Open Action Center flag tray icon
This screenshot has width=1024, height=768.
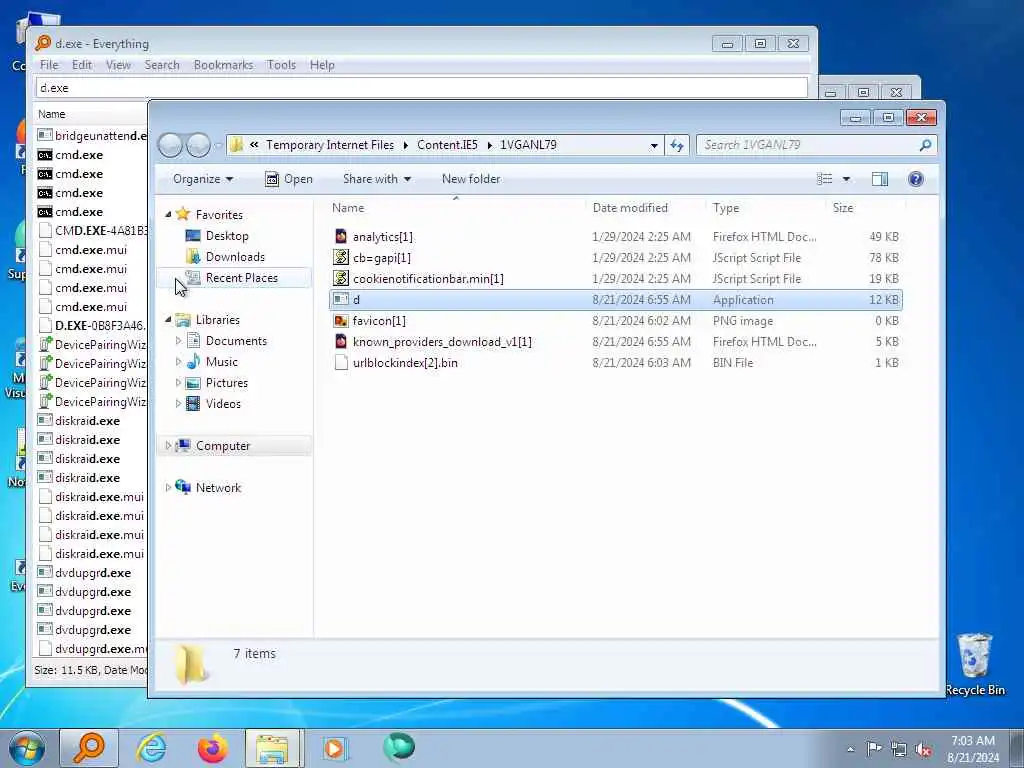[874, 748]
